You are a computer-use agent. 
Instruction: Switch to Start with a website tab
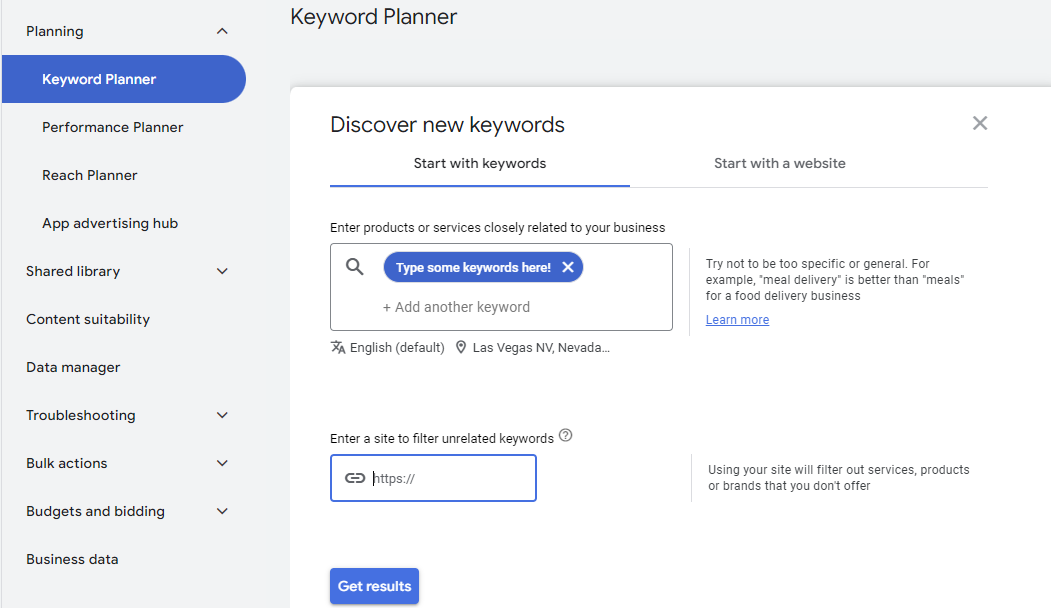(x=780, y=164)
